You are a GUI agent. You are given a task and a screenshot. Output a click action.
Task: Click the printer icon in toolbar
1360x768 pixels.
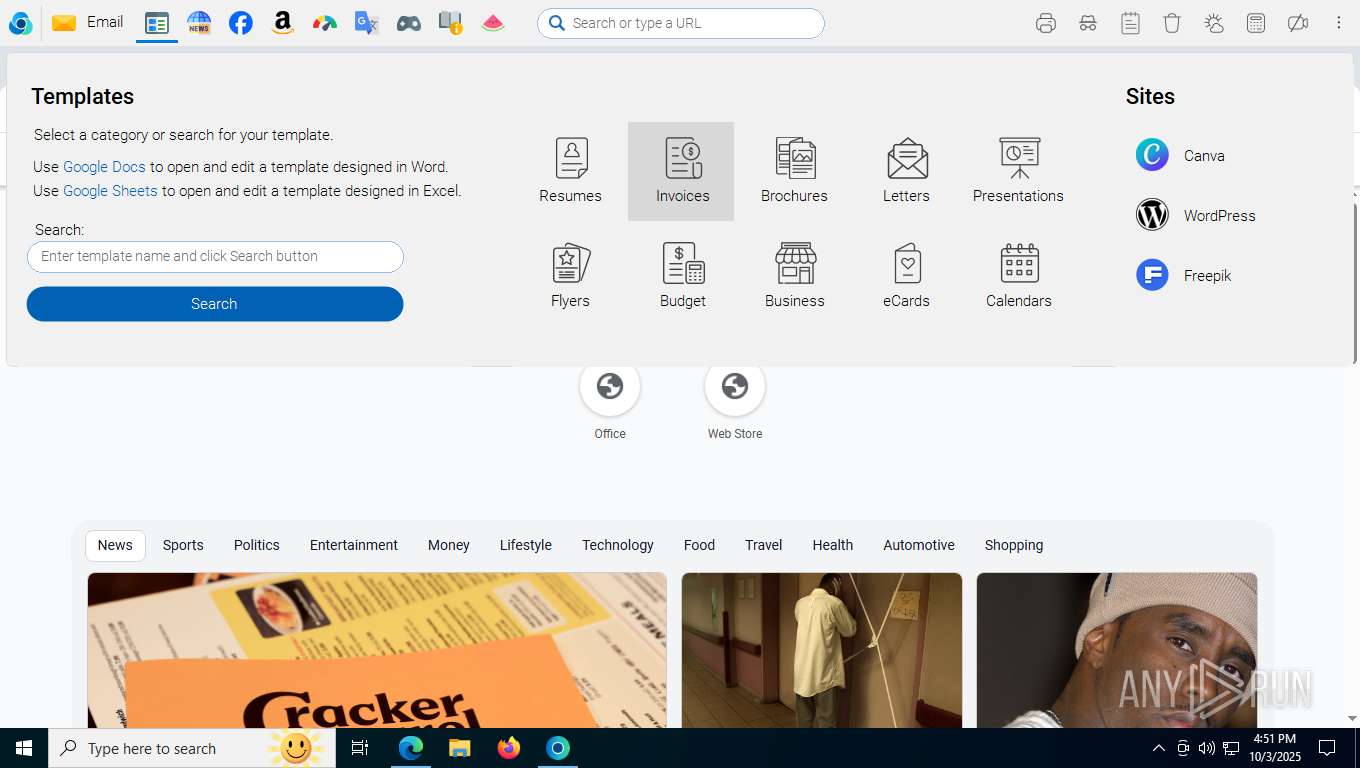1046,23
